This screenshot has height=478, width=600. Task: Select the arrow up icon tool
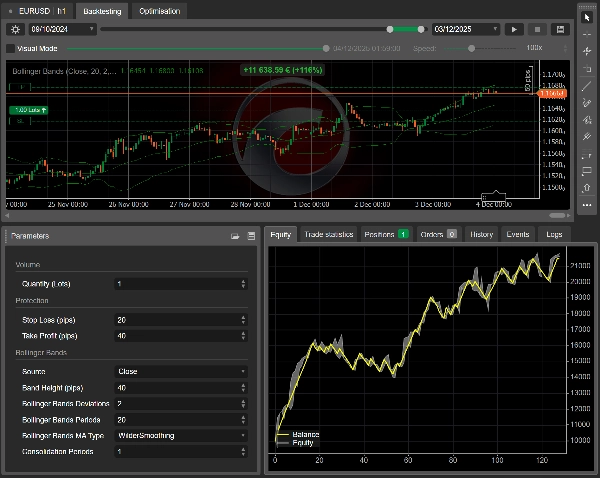[x=587, y=188]
